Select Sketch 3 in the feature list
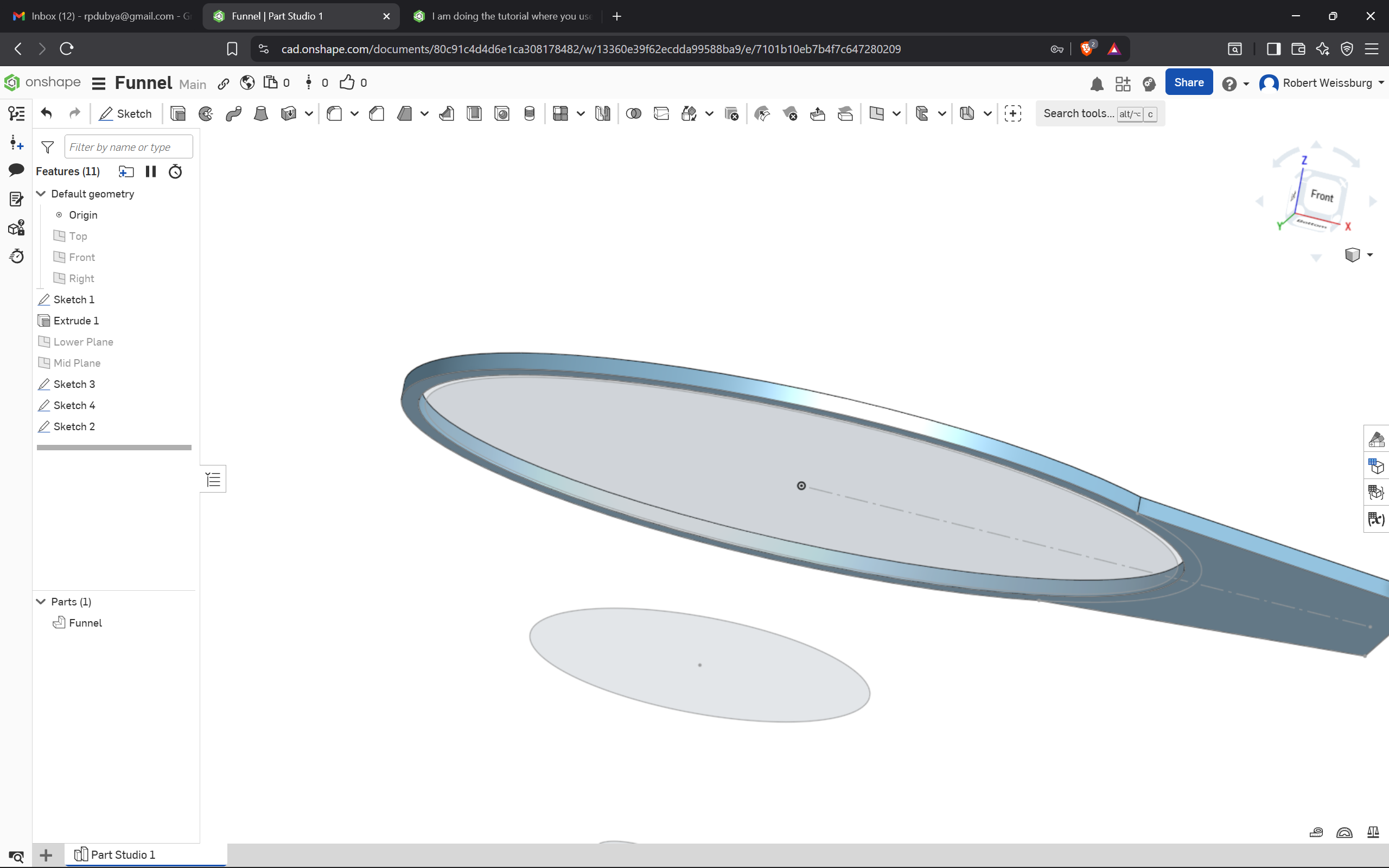Viewport: 1389px width, 868px height. 74,384
